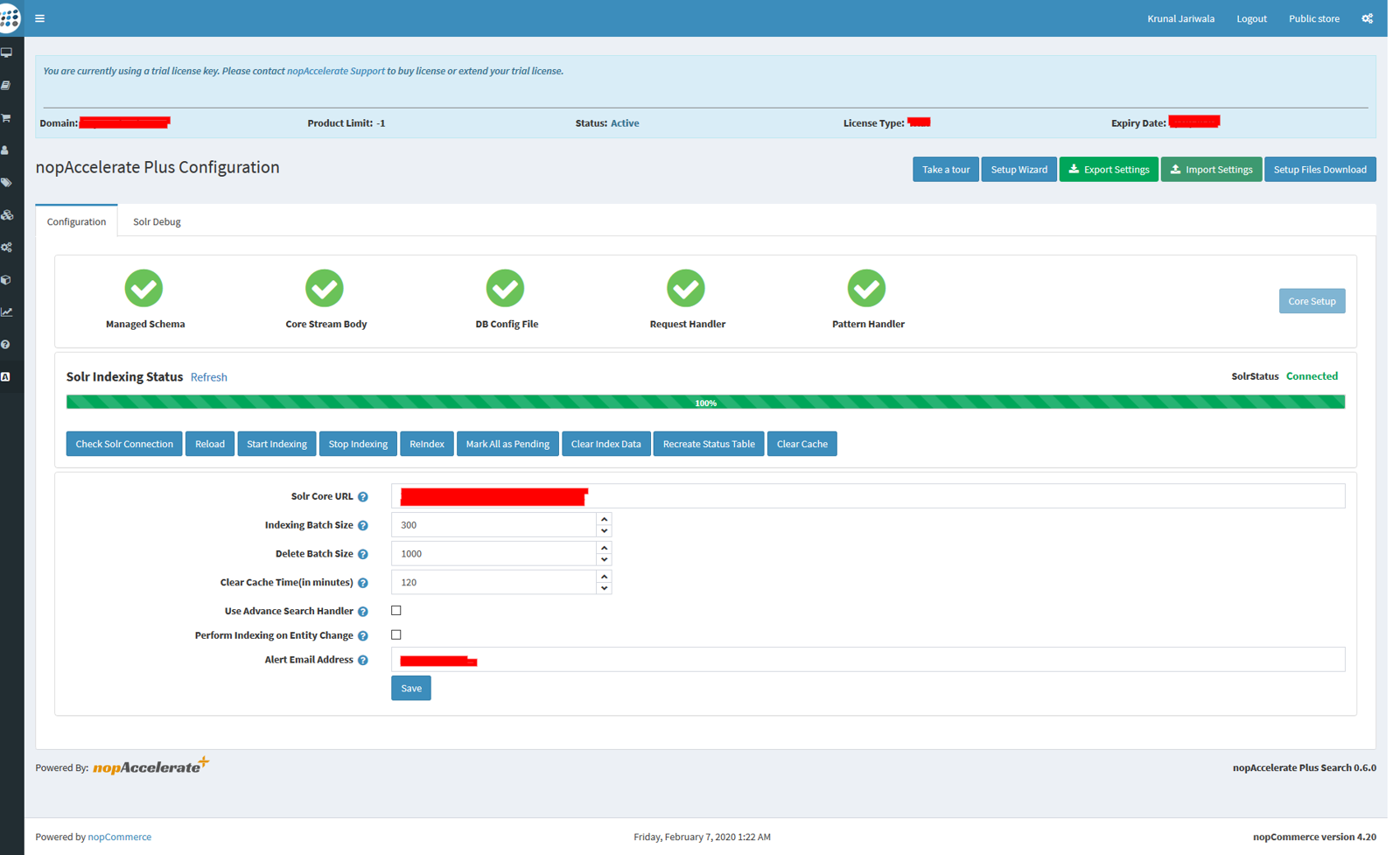Screen dimensions: 1400x855
Task: Show help tooltip for Indexing Batch Size
Action: pos(363,526)
